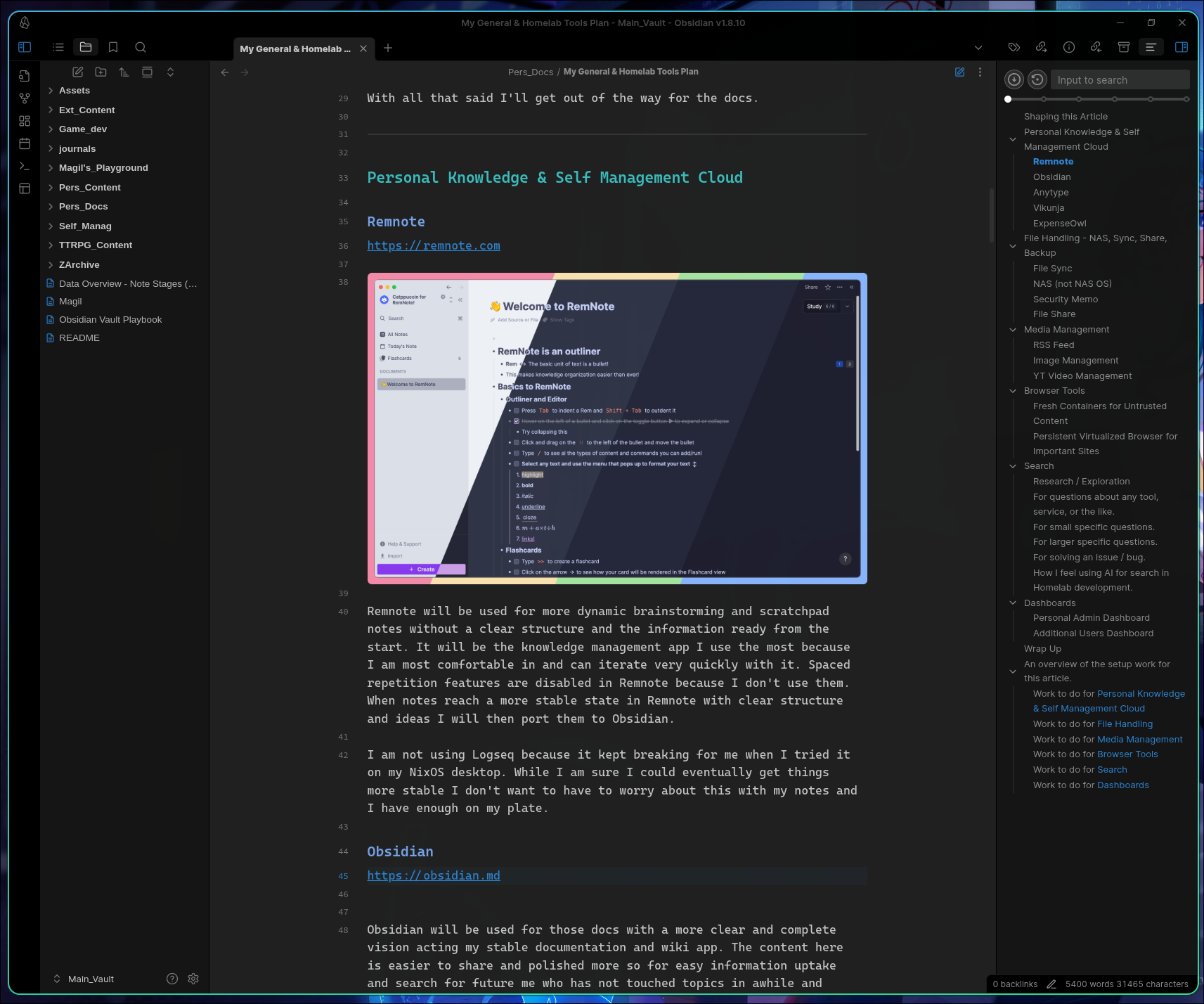Click the outline level slider handle
Screen dimensions: 1204x1004
1008,99
